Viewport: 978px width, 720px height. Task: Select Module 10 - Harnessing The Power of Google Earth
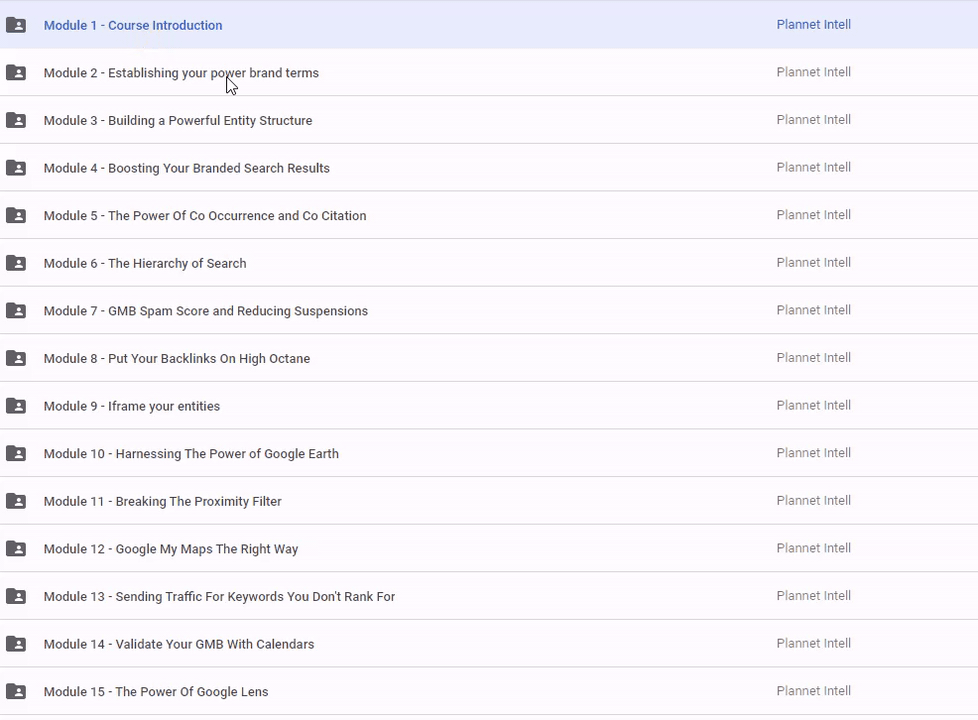pos(191,454)
